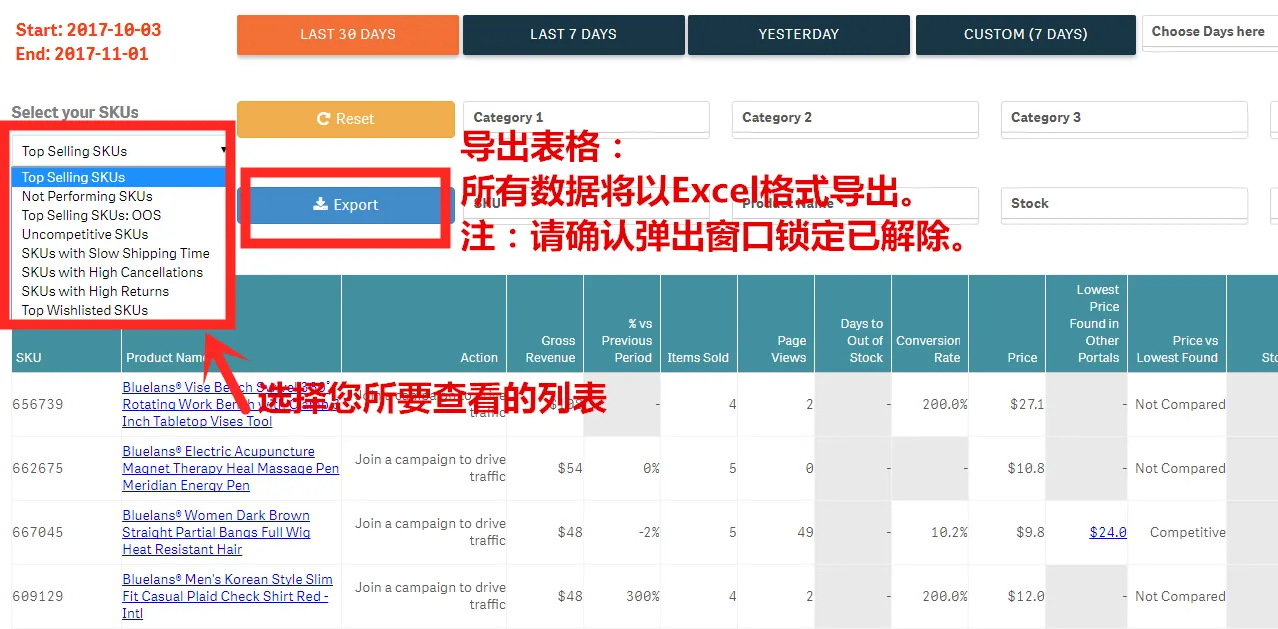Viewport: 1278px width, 629px height.
Task: Export data with the Export button
Action: (345, 205)
